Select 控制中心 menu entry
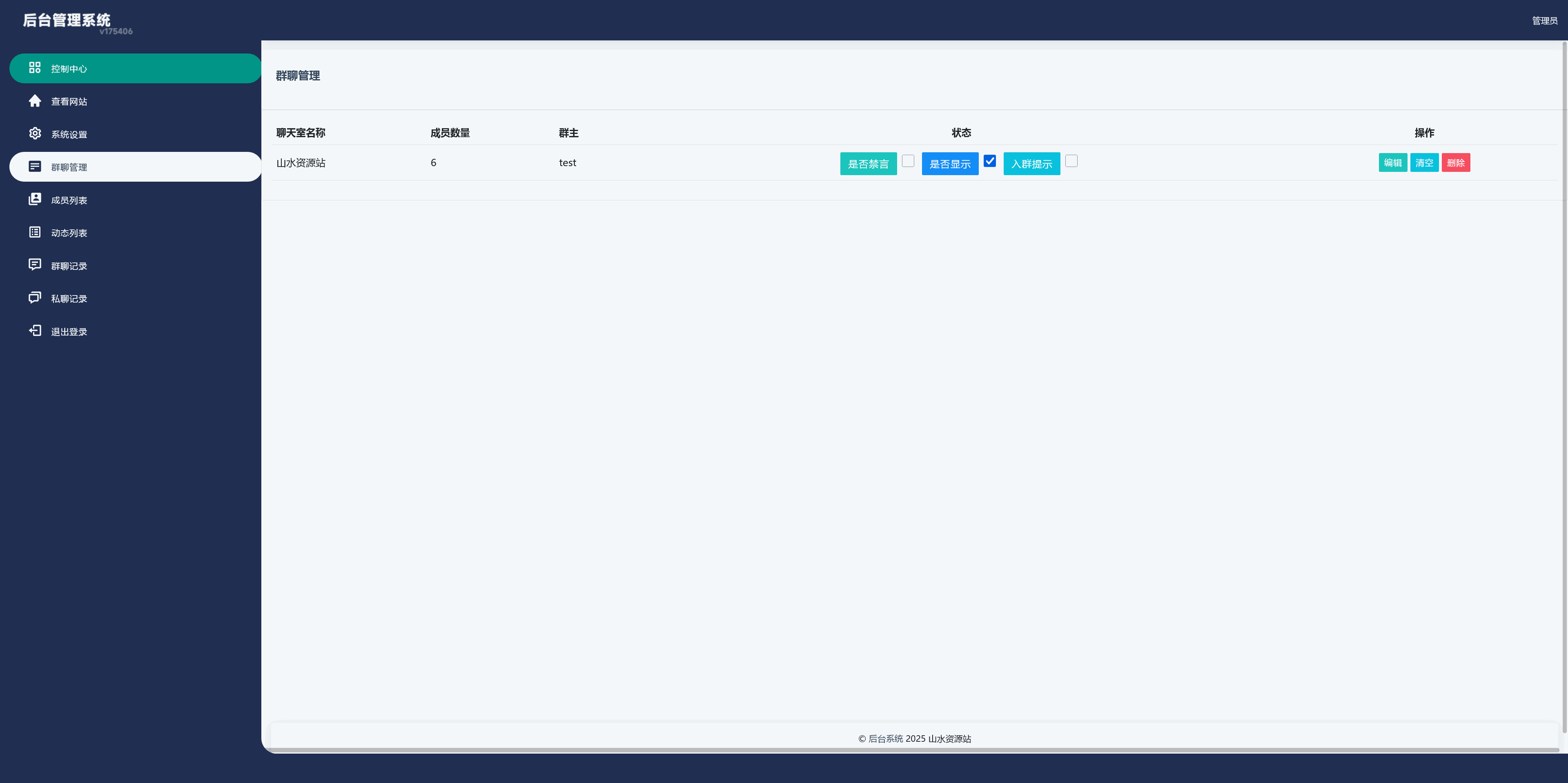 point(69,69)
